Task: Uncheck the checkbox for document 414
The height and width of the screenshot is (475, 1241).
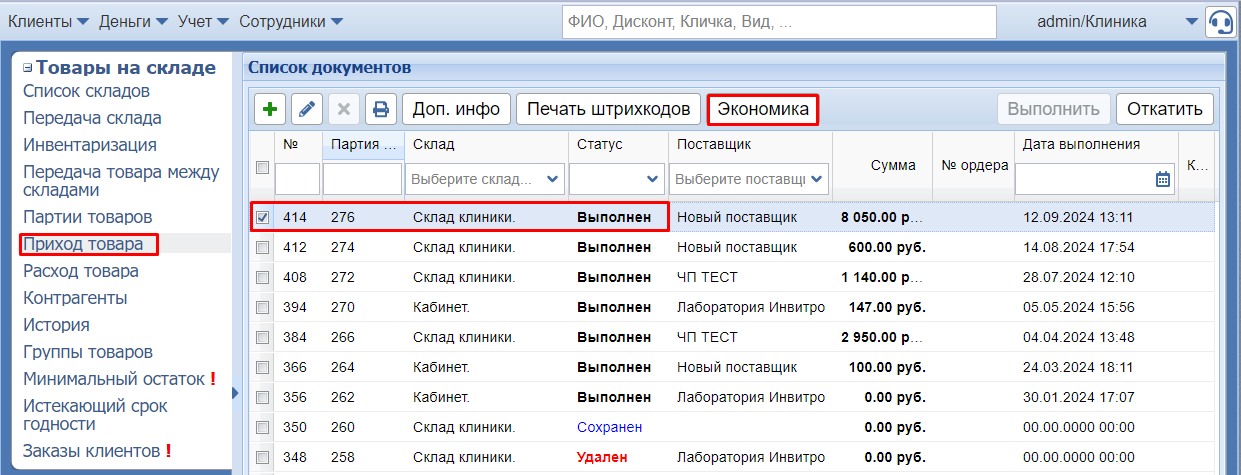Action: click(262, 217)
